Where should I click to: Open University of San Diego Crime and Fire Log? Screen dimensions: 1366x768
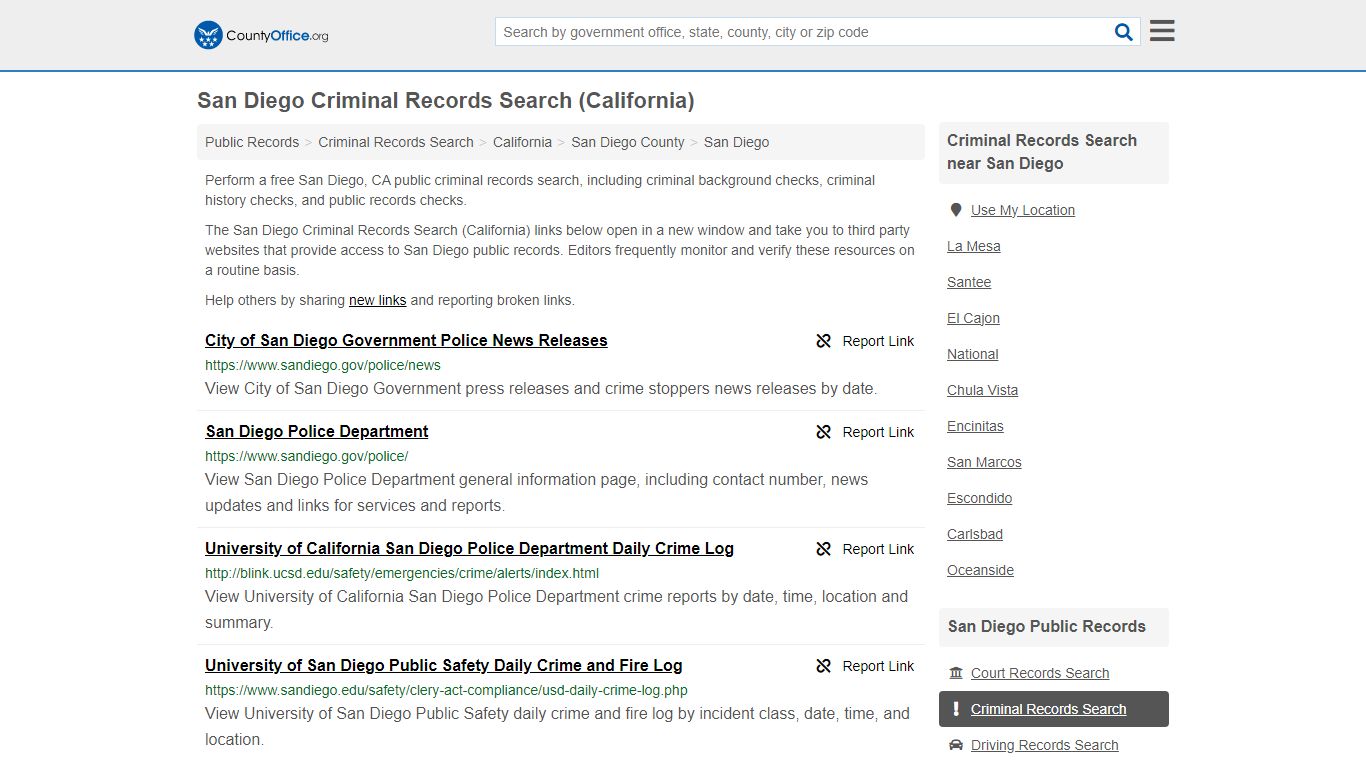tap(444, 666)
